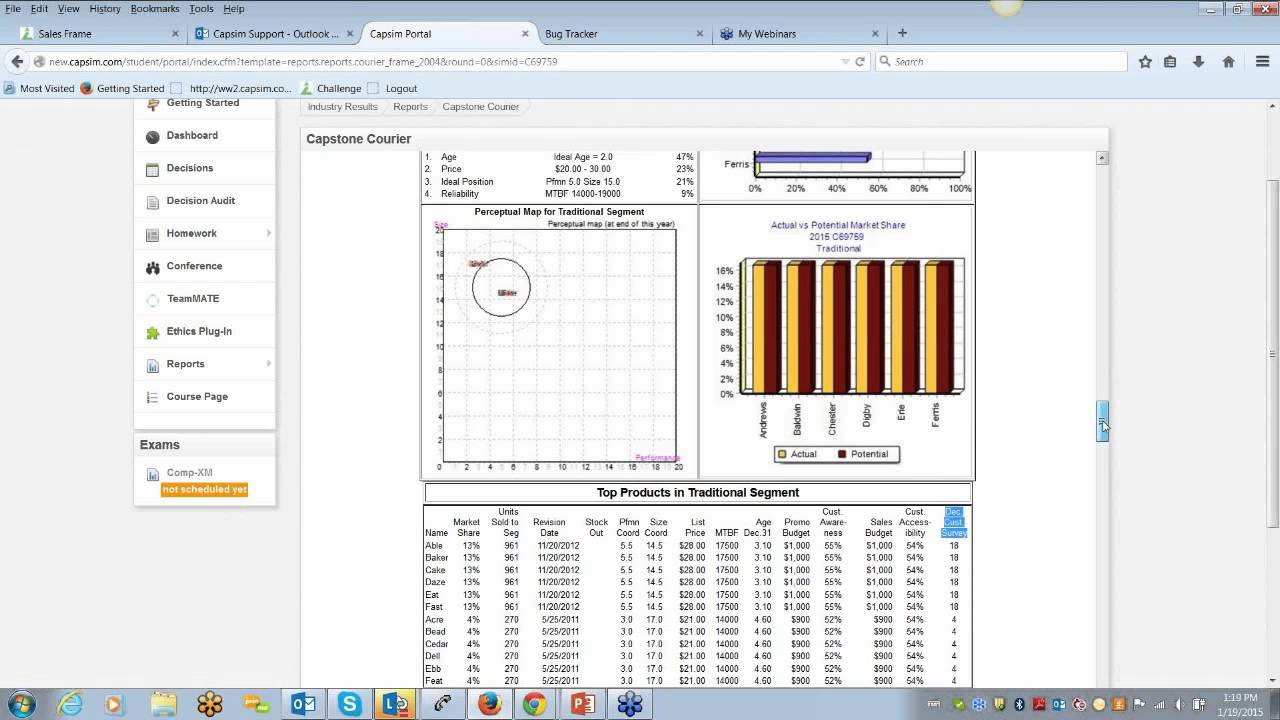Close the Sales Frame tab

click(175, 33)
